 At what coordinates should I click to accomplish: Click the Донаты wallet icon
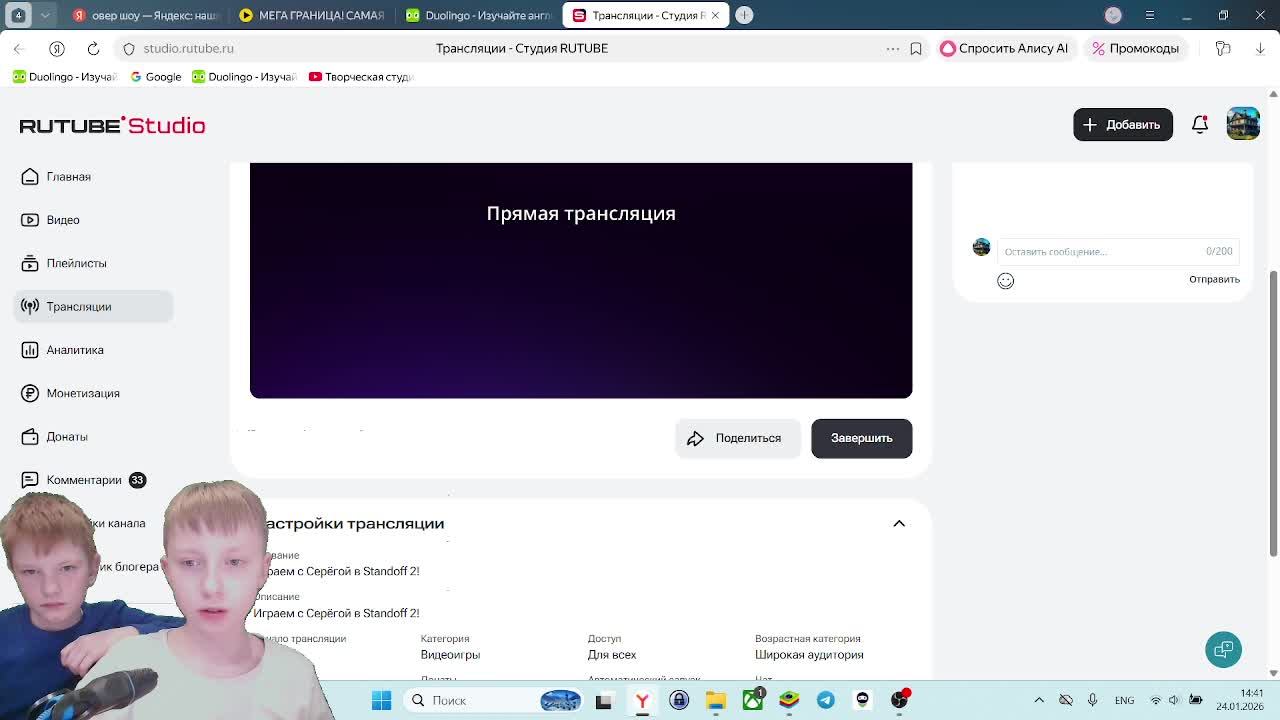pyautogui.click(x=30, y=437)
